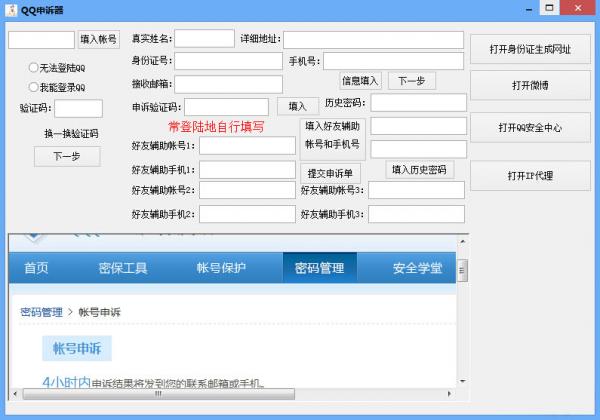Screen dimensions: 600x420
Task: Open the 安全学堂 navigation tab
Action: pos(417,268)
